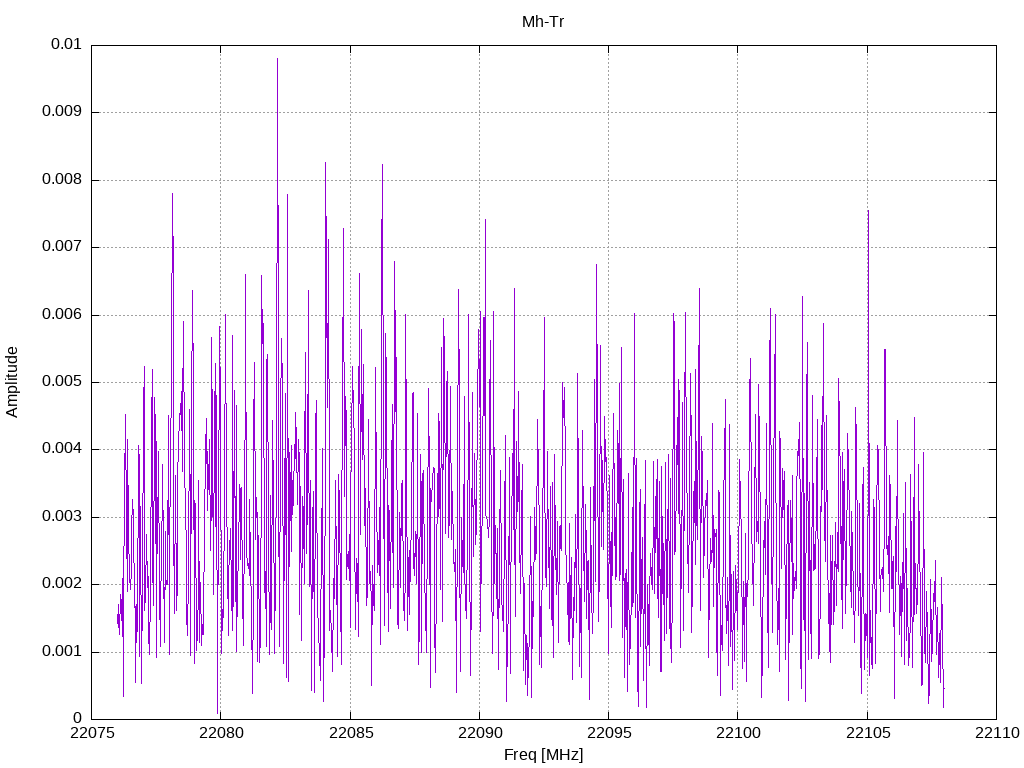Select the y-axis value 0.009
This screenshot has width=1024, height=768.
click(62, 112)
